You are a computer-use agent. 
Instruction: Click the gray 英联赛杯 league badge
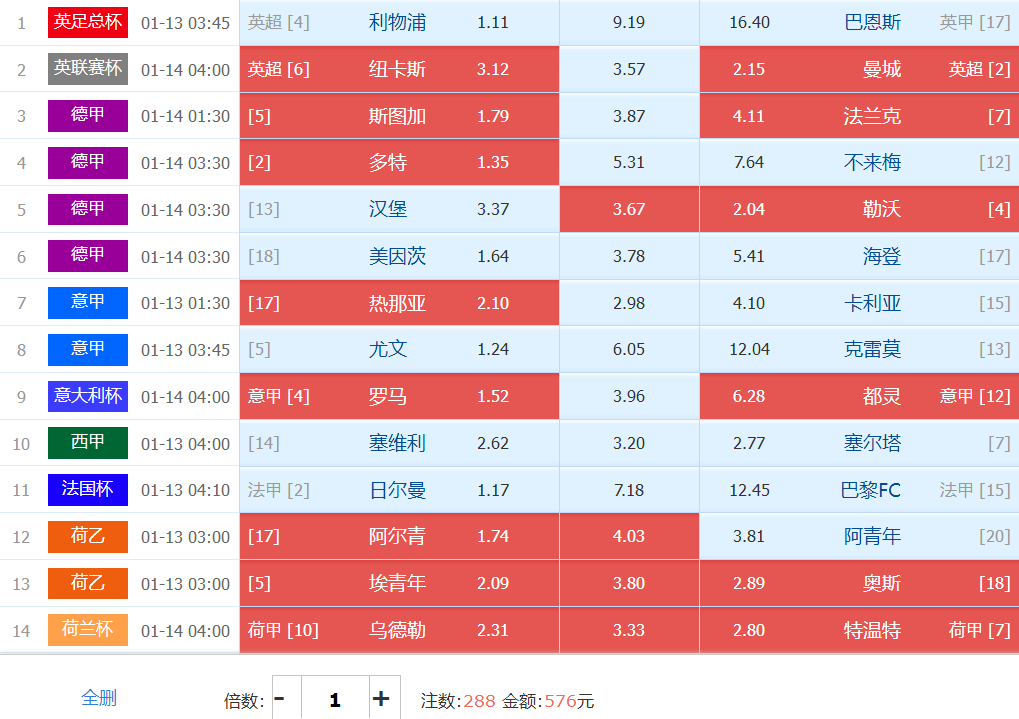[88, 69]
